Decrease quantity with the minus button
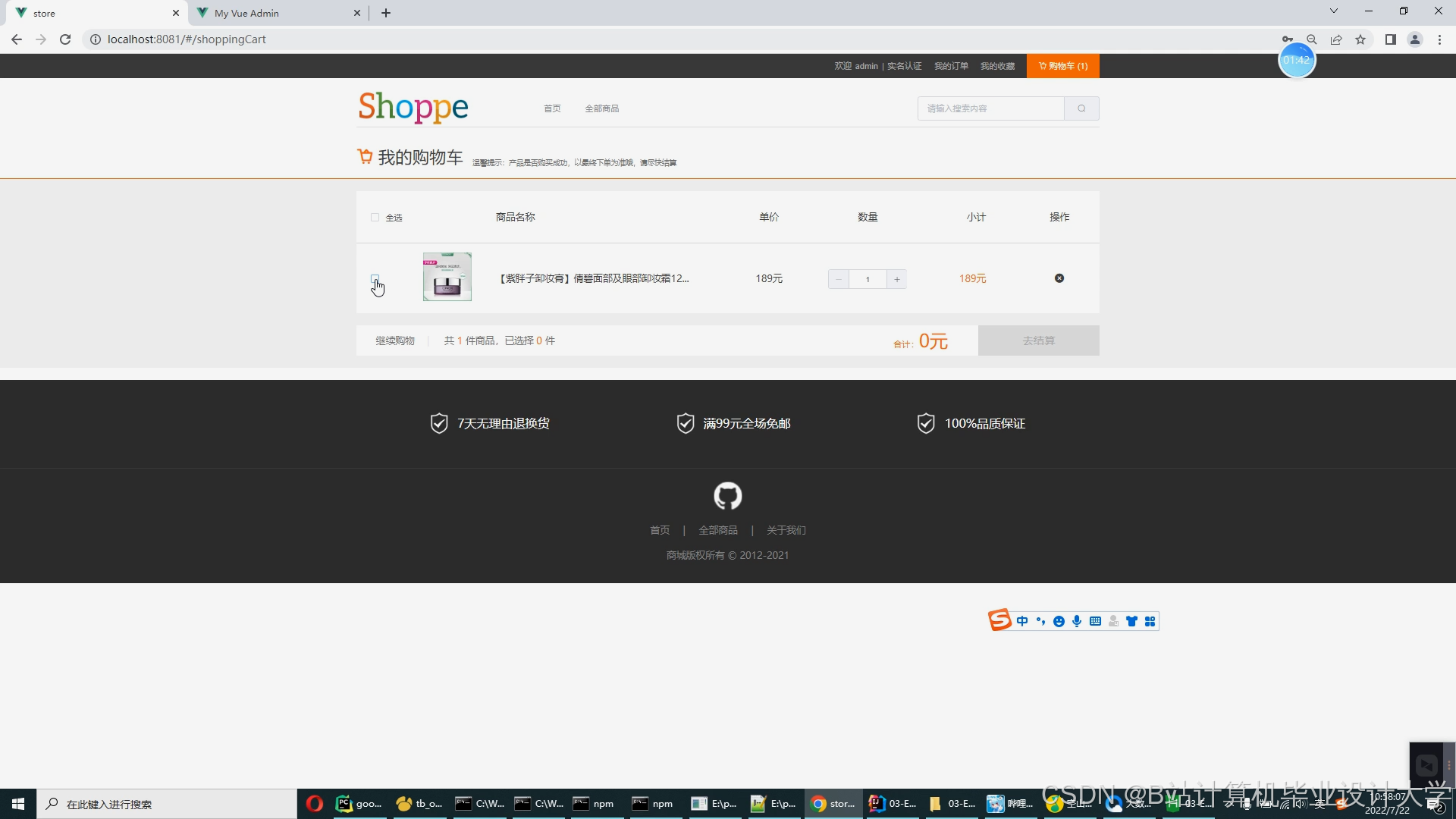The width and height of the screenshot is (1456, 819). pyautogui.click(x=838, y=279)
